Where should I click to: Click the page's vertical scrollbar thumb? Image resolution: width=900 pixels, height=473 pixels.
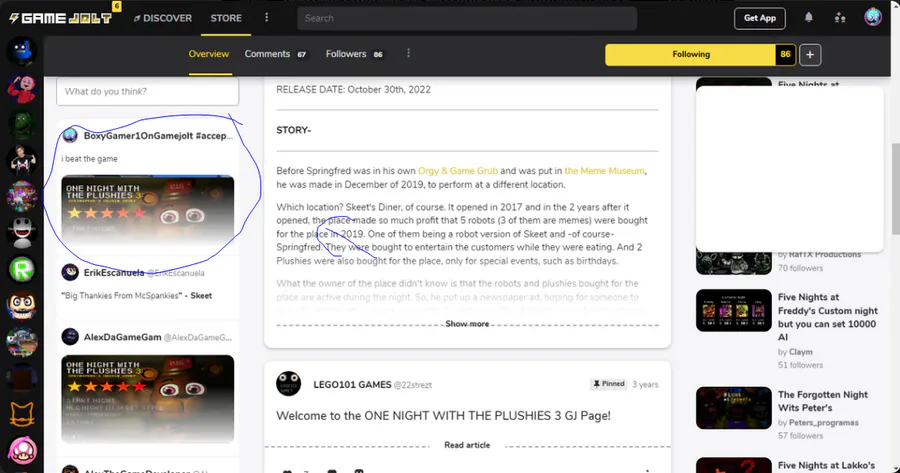895,188
